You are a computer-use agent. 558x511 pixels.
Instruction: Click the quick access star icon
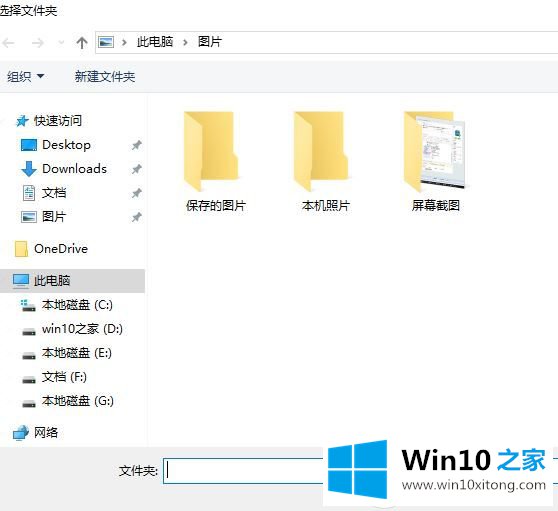22,121
